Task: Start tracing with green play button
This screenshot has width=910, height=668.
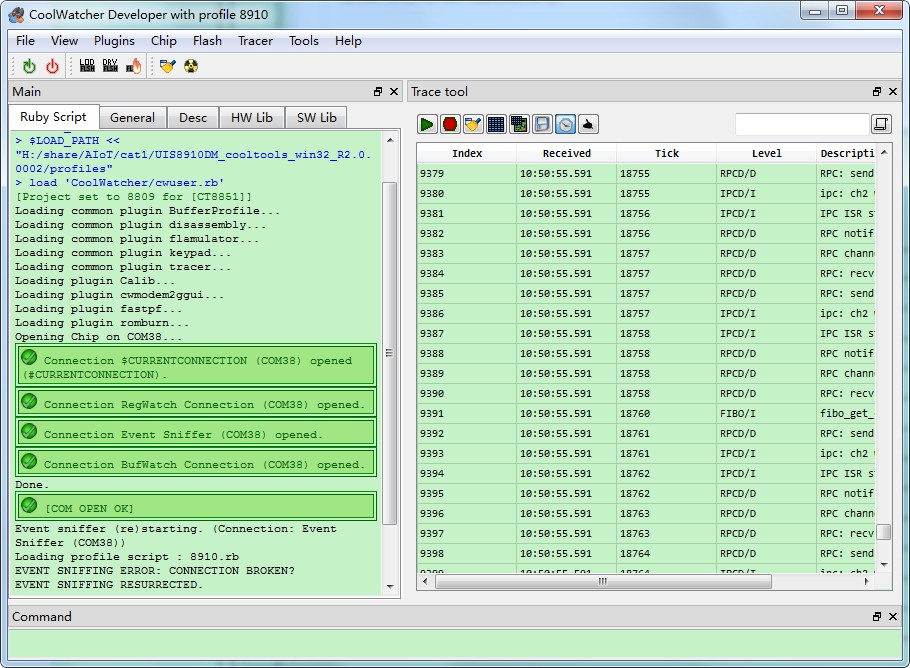Action: coord(427,124)
